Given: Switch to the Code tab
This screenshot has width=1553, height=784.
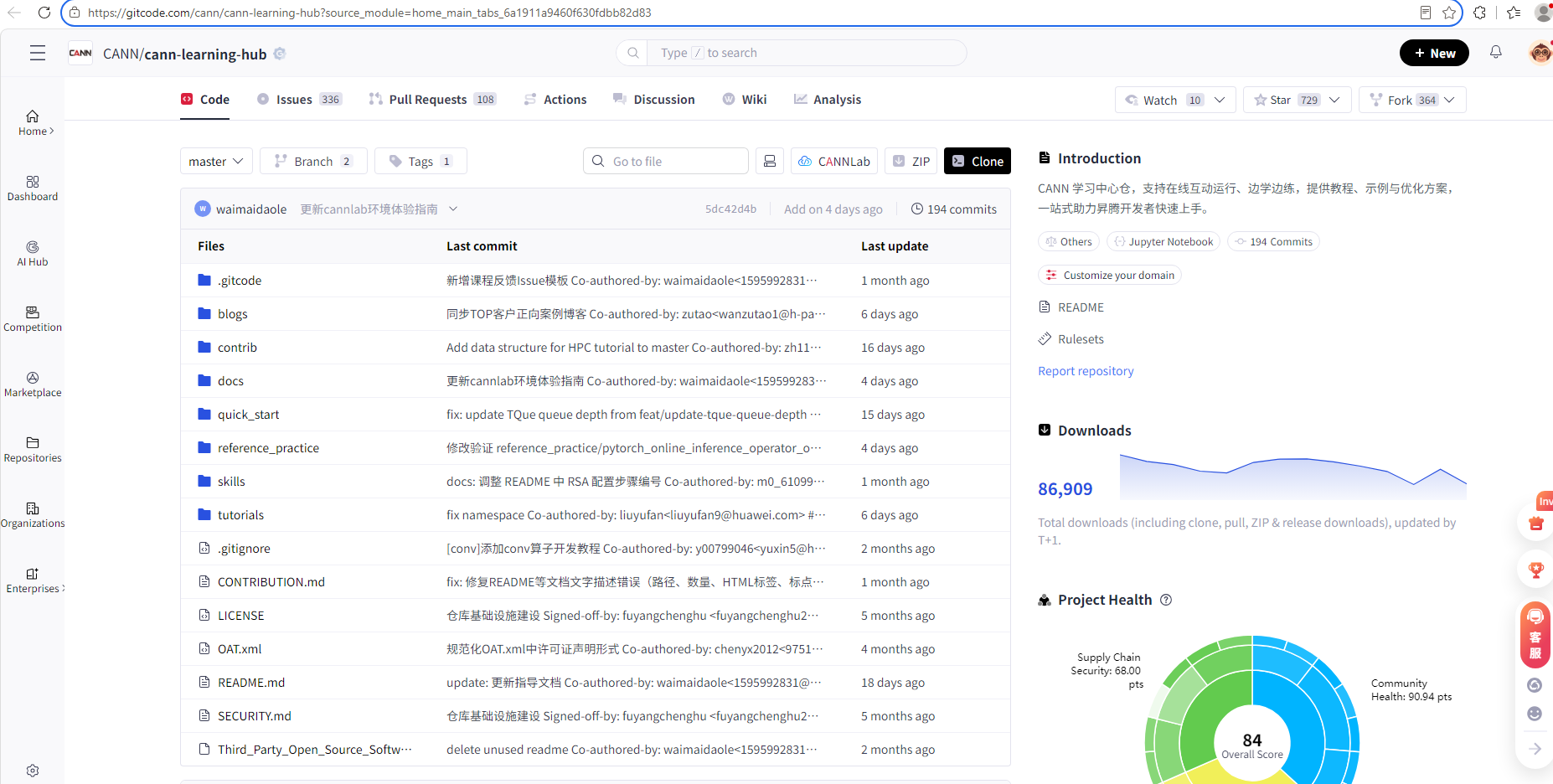Looking at the screenshot, I should click(205, 99).
